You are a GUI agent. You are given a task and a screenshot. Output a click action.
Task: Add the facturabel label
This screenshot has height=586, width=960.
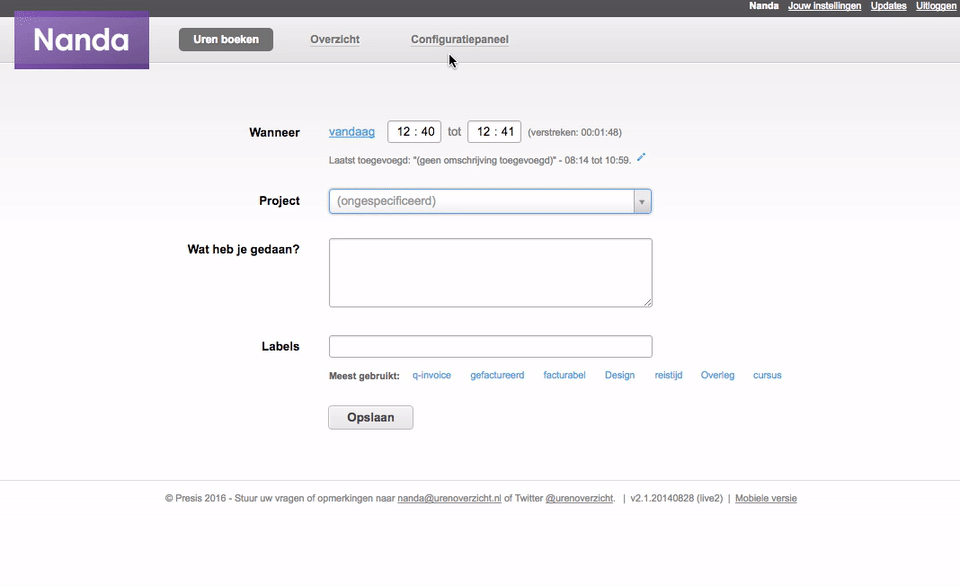[564, 375]
